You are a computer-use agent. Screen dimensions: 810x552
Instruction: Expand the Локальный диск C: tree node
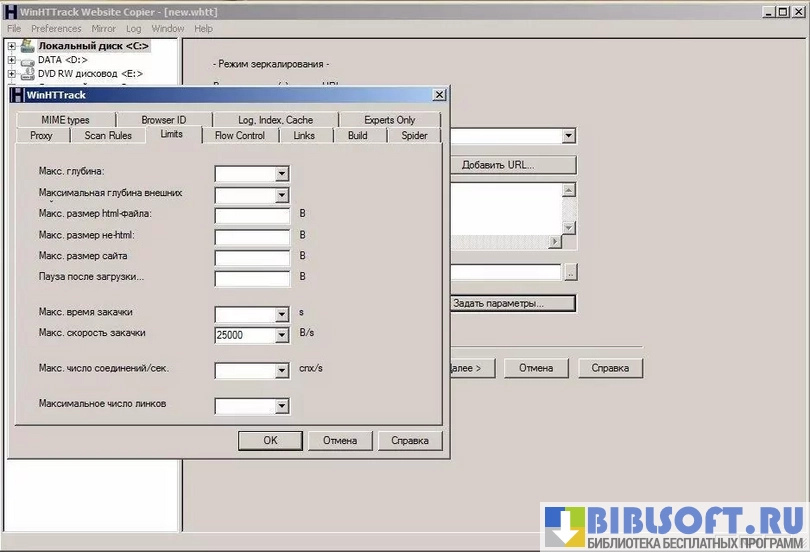[x=12, y=46]
